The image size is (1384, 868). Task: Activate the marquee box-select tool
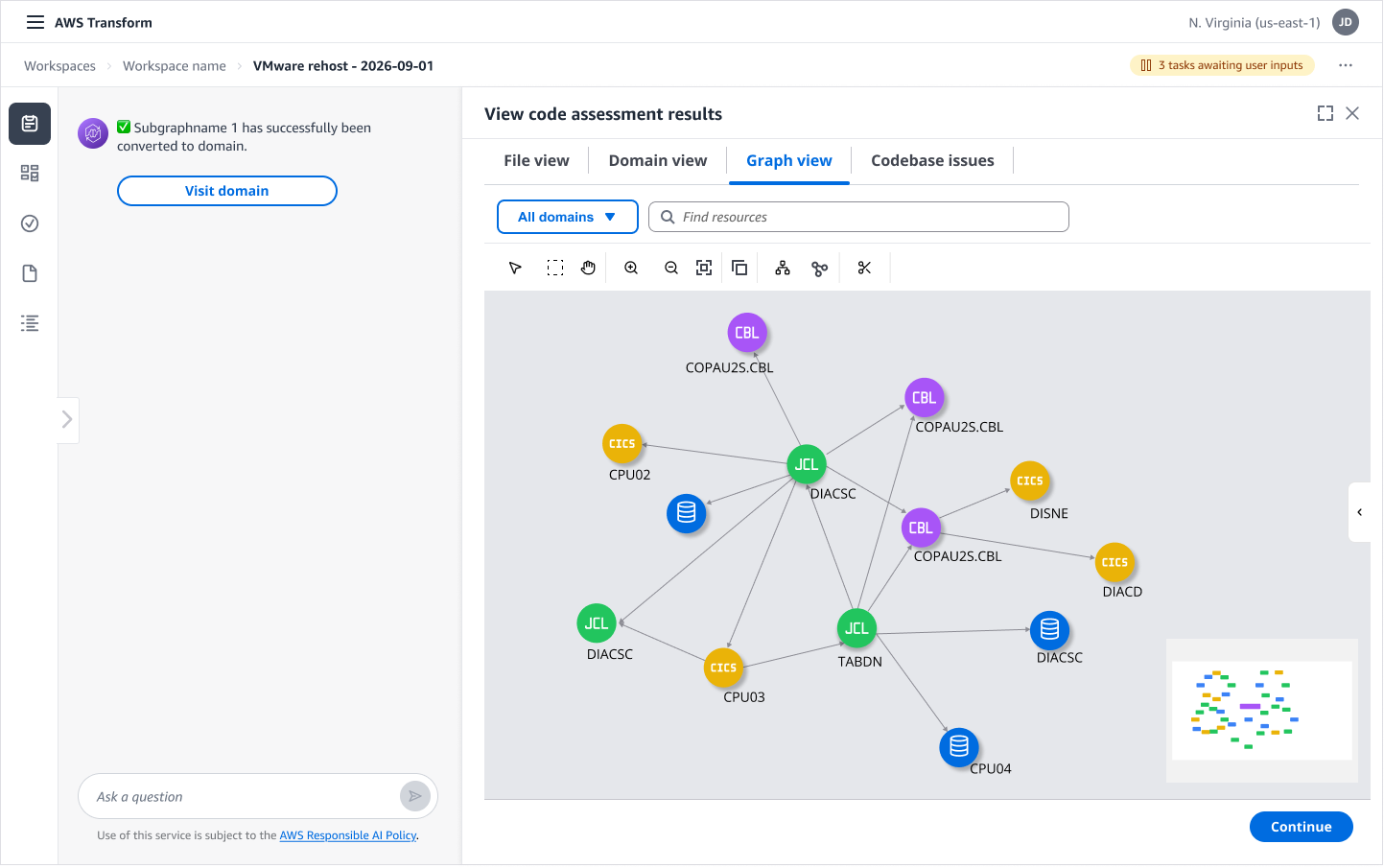pyautogui.click(x=555, y=269)
